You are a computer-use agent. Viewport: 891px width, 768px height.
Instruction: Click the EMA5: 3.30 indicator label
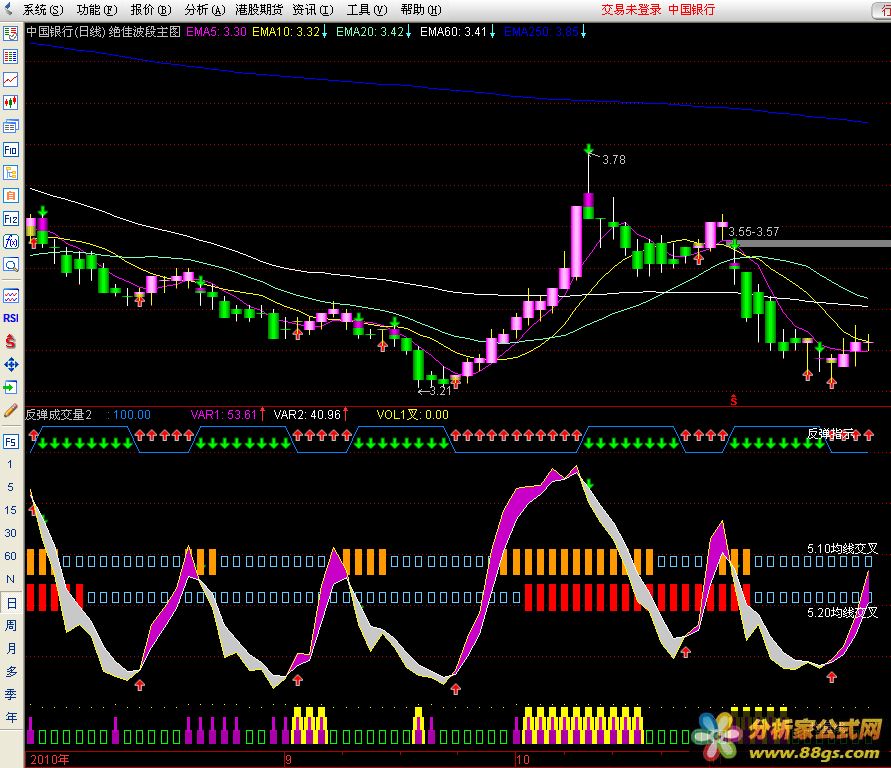point(216,32)
